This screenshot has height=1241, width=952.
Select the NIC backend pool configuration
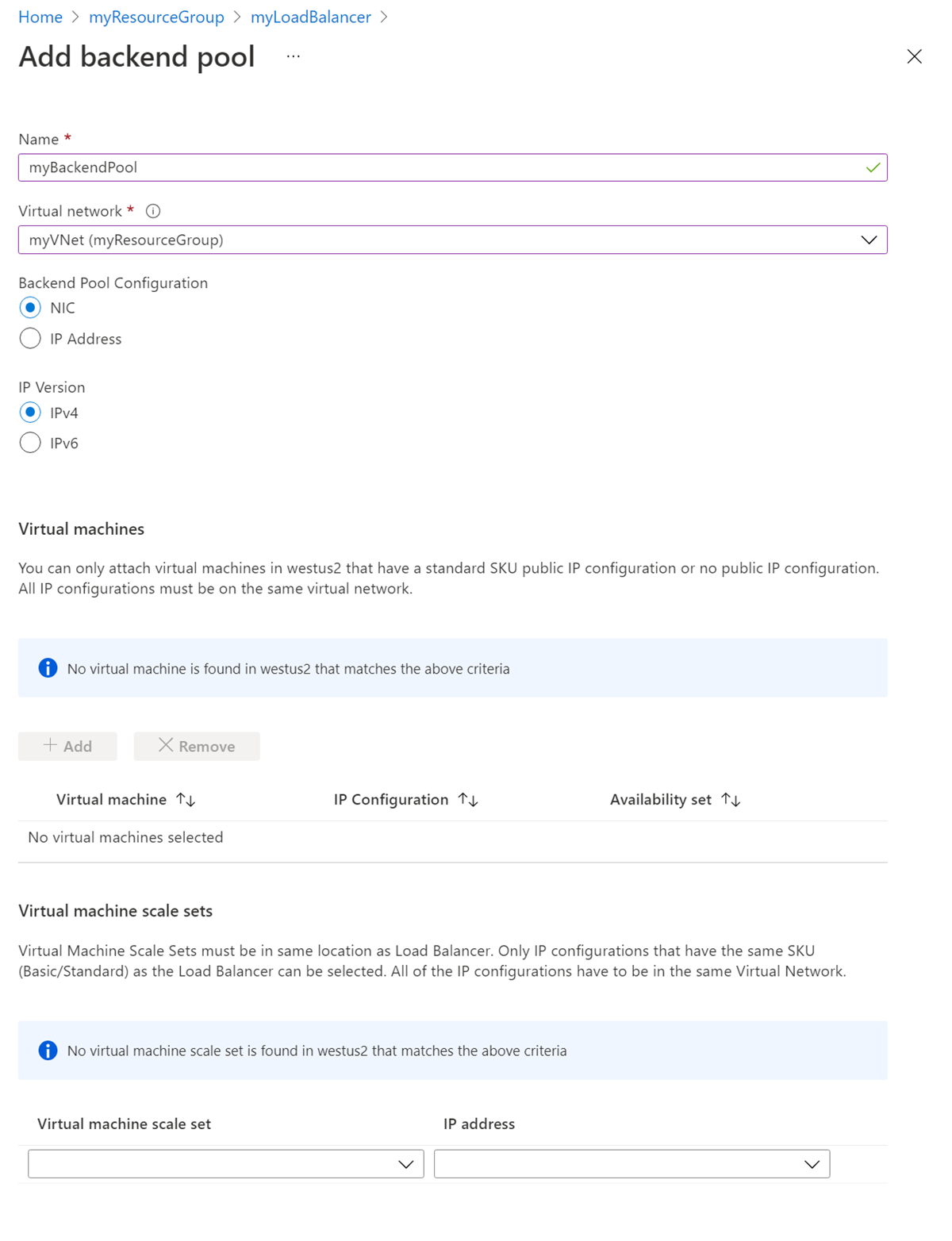pyautogui.click(x=29, y=307)
